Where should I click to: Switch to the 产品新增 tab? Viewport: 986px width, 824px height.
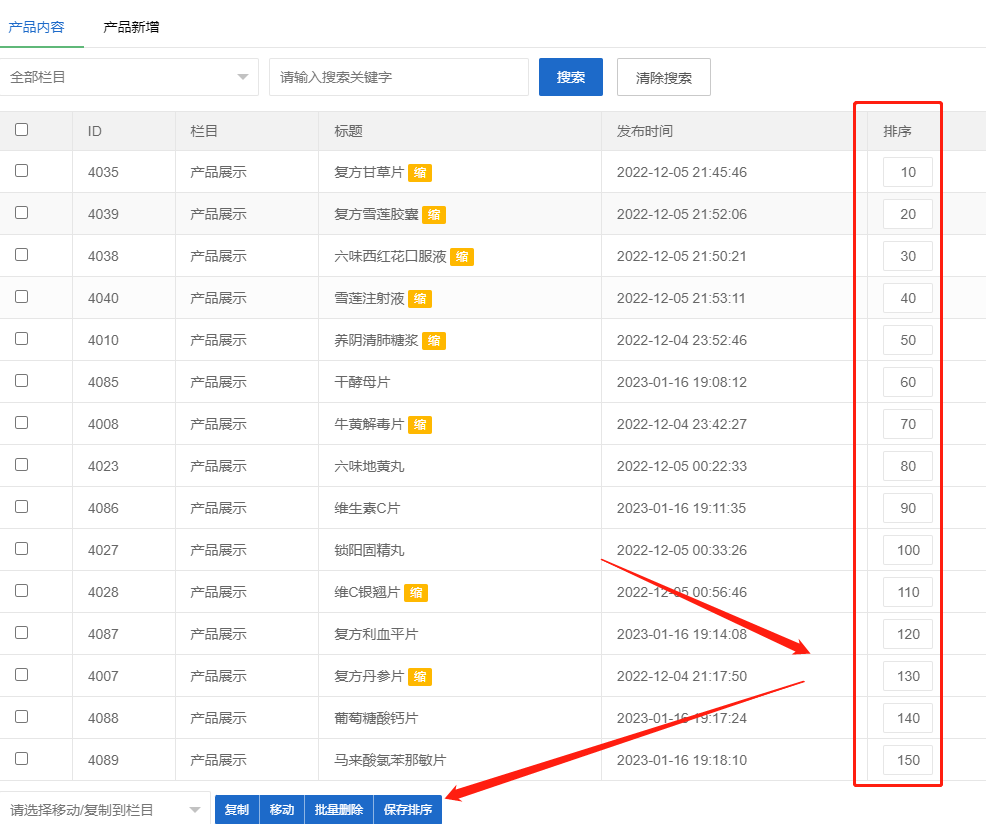[131, 27]
